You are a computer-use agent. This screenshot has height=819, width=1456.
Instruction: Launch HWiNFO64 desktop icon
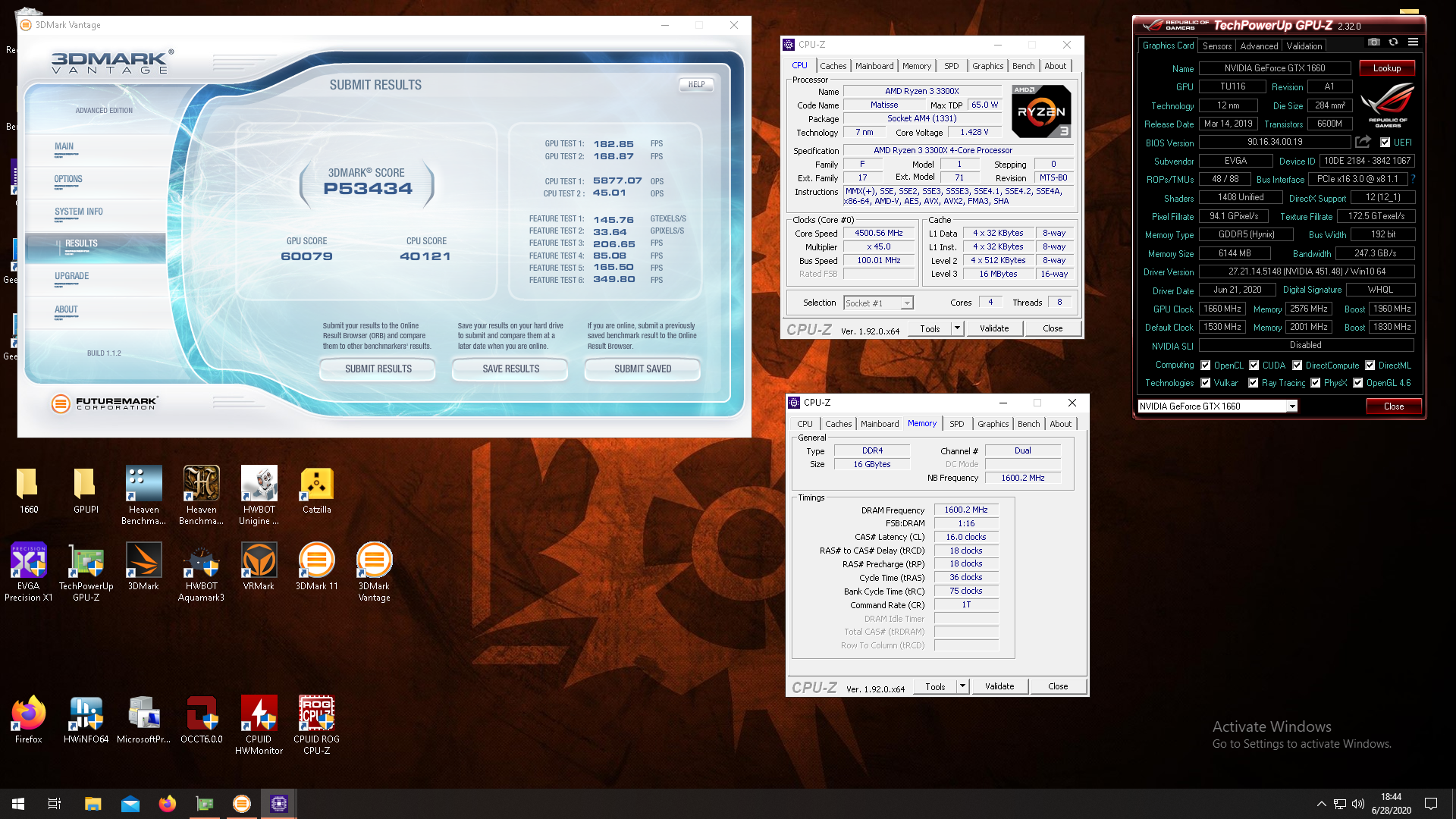(x=86, y=720)
